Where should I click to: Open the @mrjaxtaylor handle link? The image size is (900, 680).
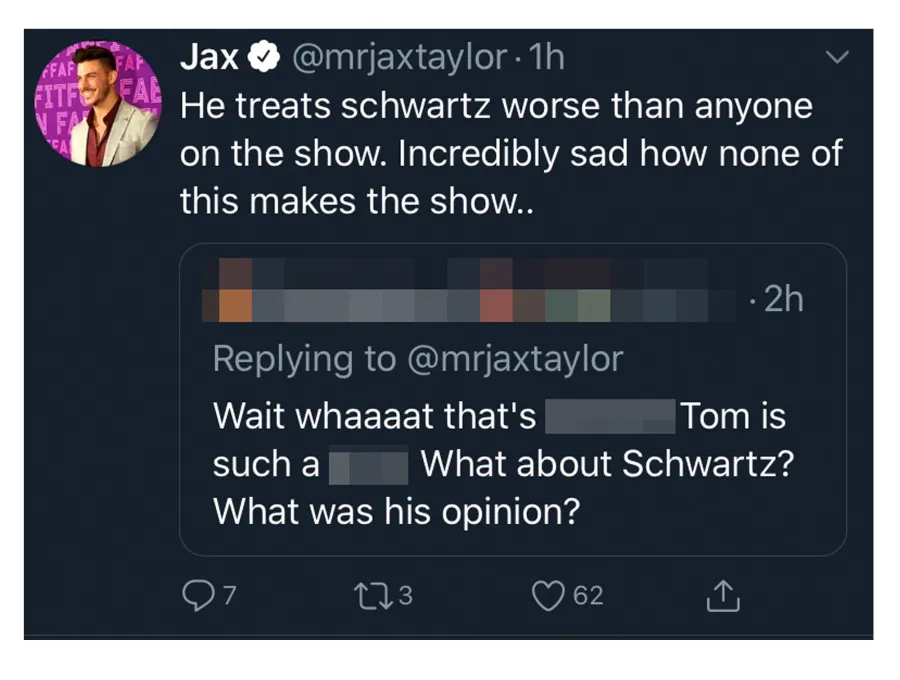pos(398,57)
